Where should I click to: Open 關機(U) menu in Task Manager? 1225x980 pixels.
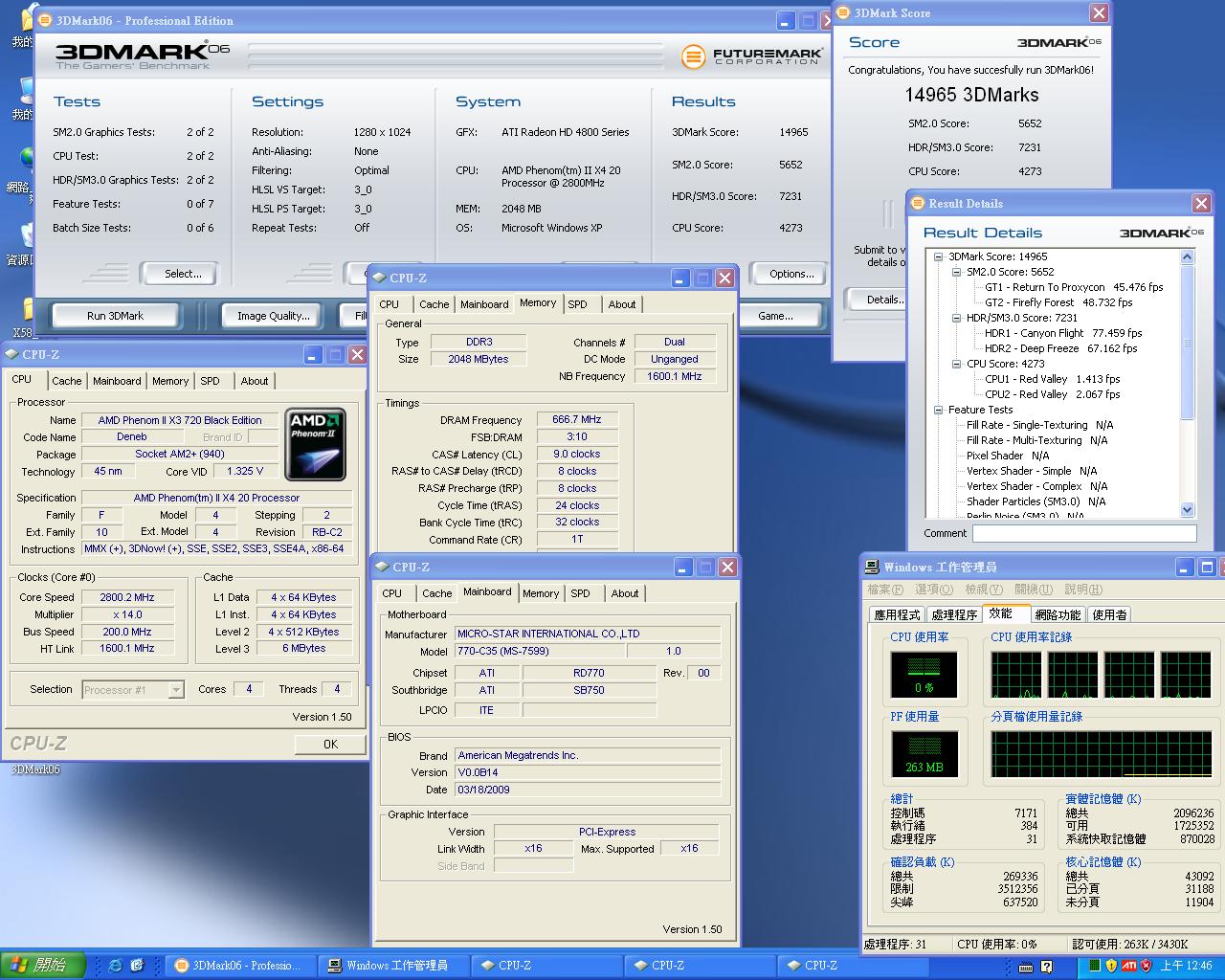pos(1034,590)
